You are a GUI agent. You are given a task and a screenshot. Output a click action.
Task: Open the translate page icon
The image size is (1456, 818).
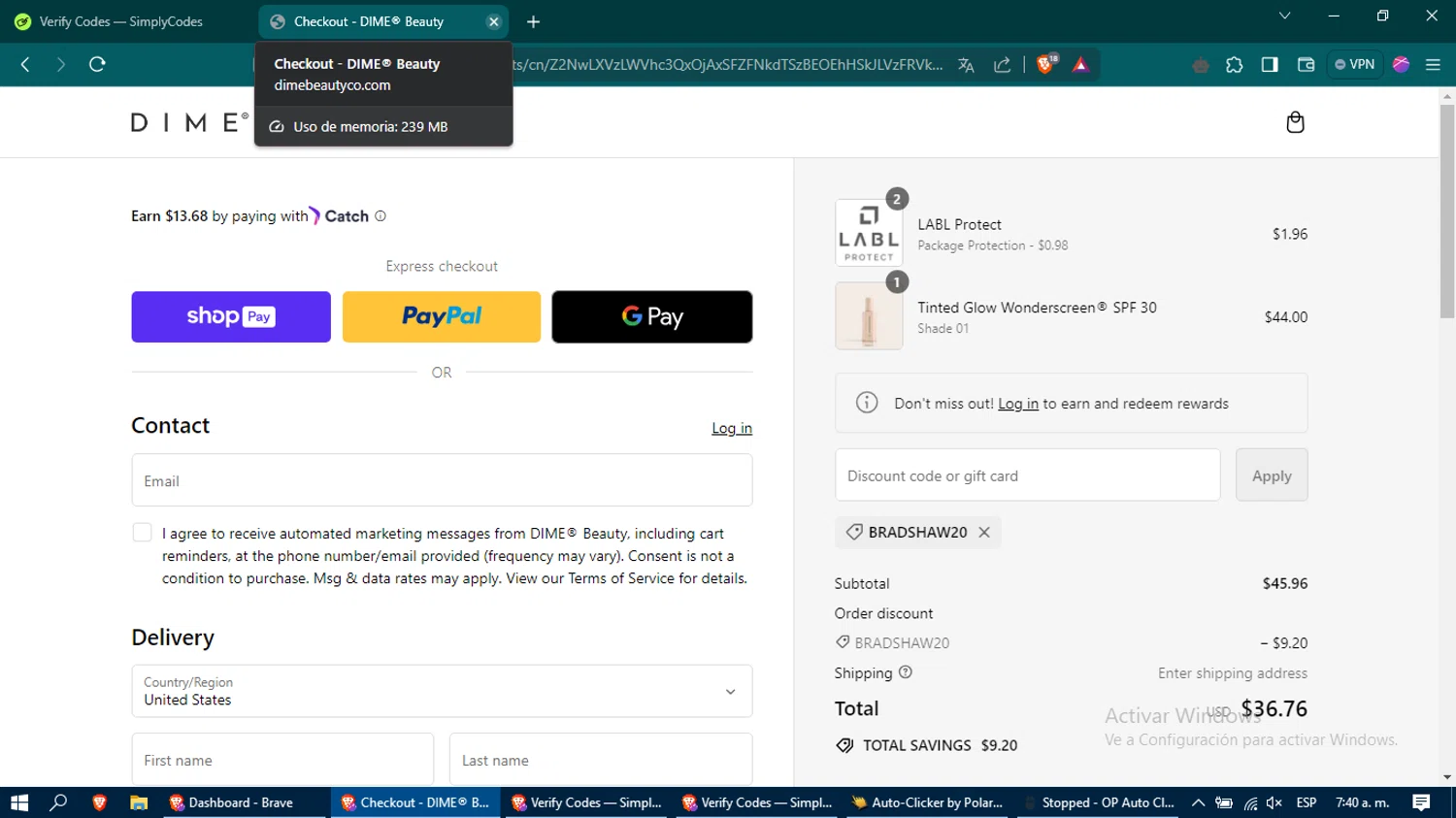click(966, 65)
